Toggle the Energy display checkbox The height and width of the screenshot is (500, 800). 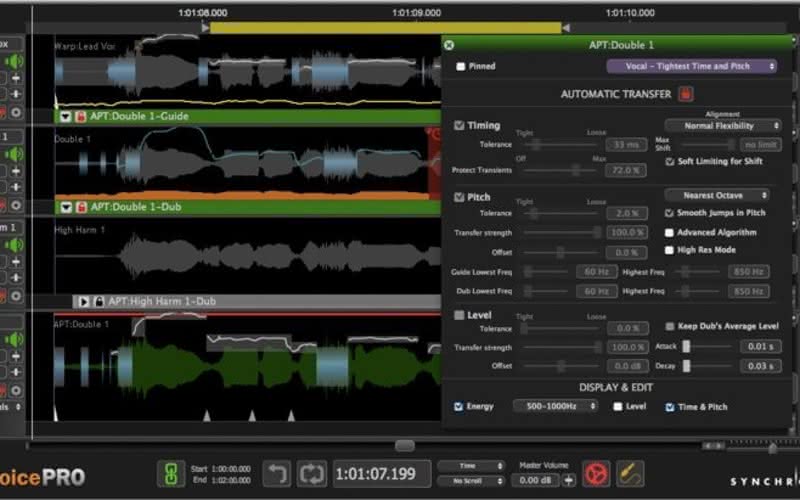[x=458, y=407]
